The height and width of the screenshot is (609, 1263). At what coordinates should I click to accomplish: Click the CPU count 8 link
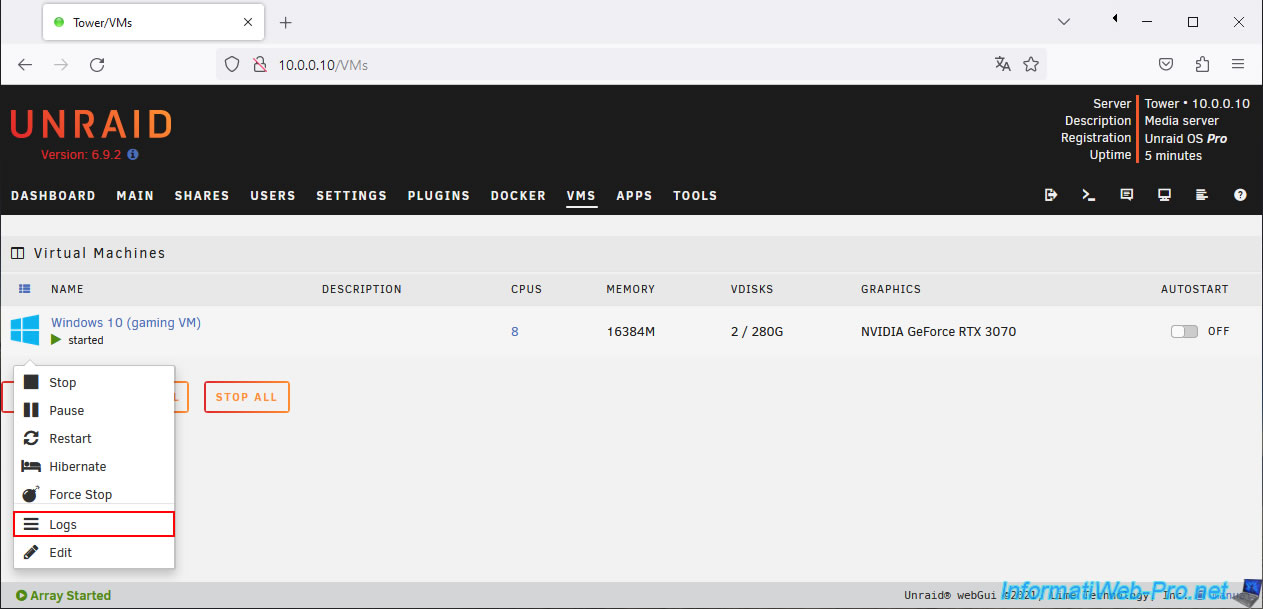click(515, 331)
